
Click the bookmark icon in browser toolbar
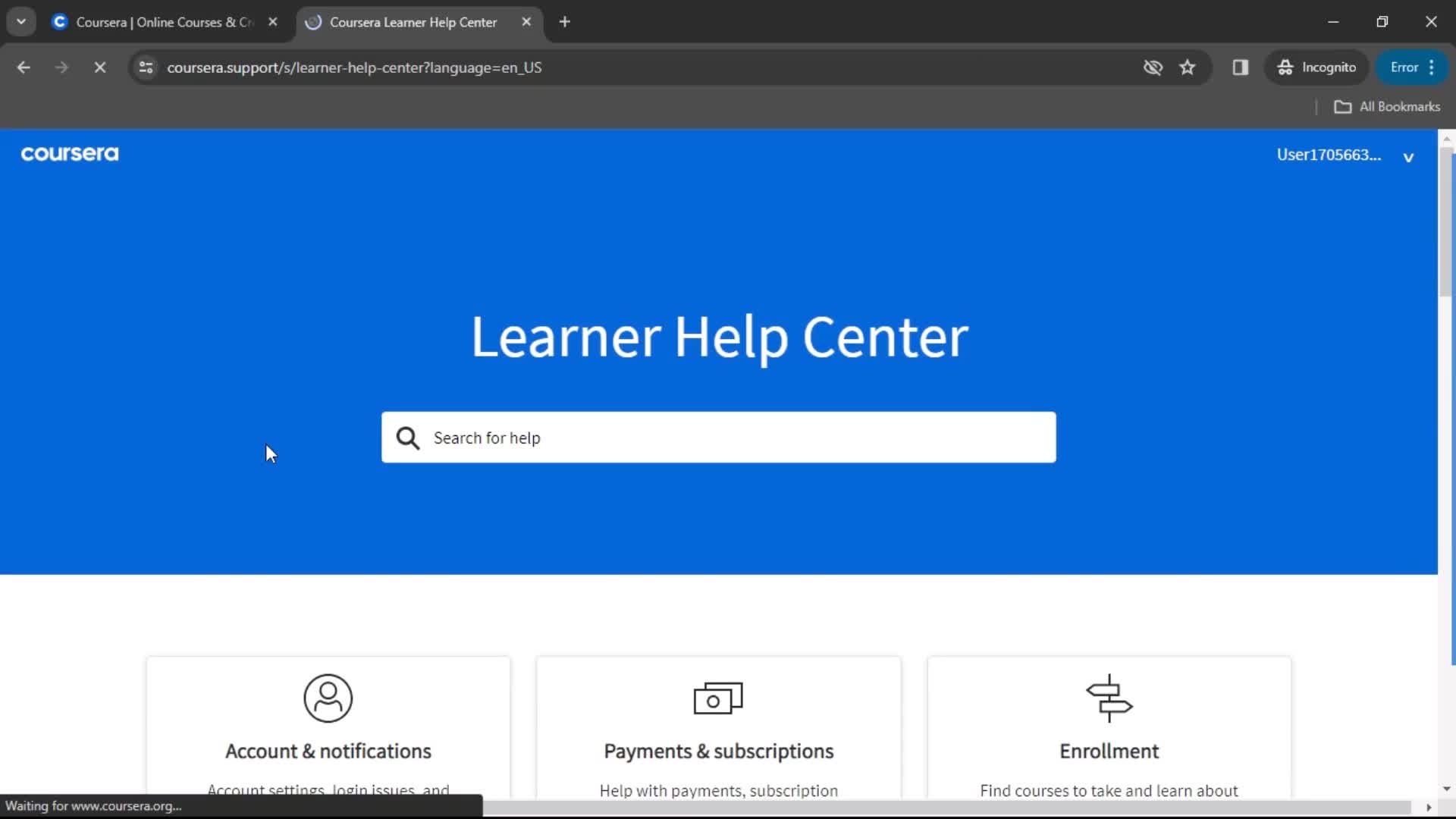coord(1188,67)
